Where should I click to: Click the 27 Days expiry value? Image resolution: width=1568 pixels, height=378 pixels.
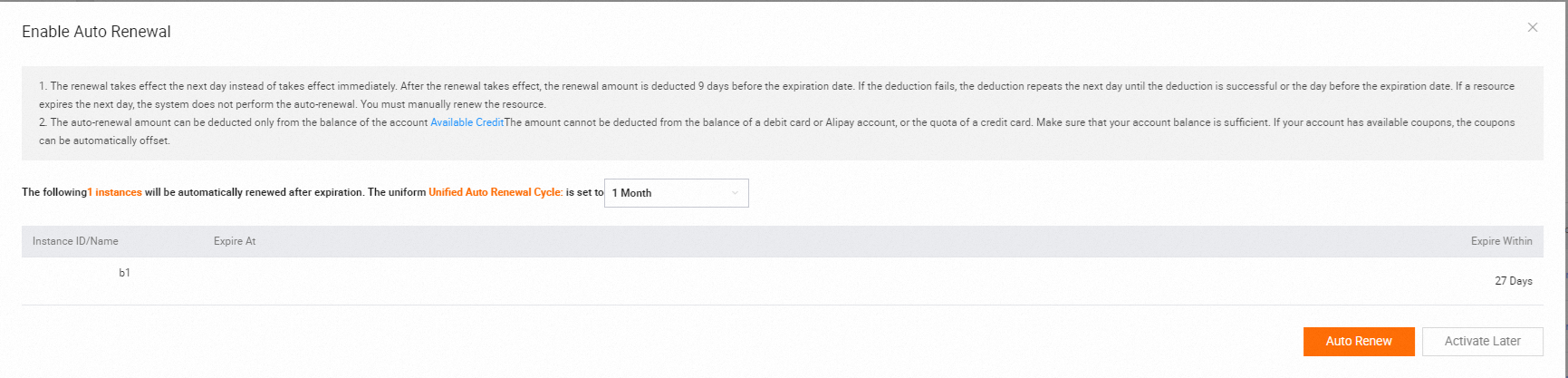click(x=1513, y=281)
